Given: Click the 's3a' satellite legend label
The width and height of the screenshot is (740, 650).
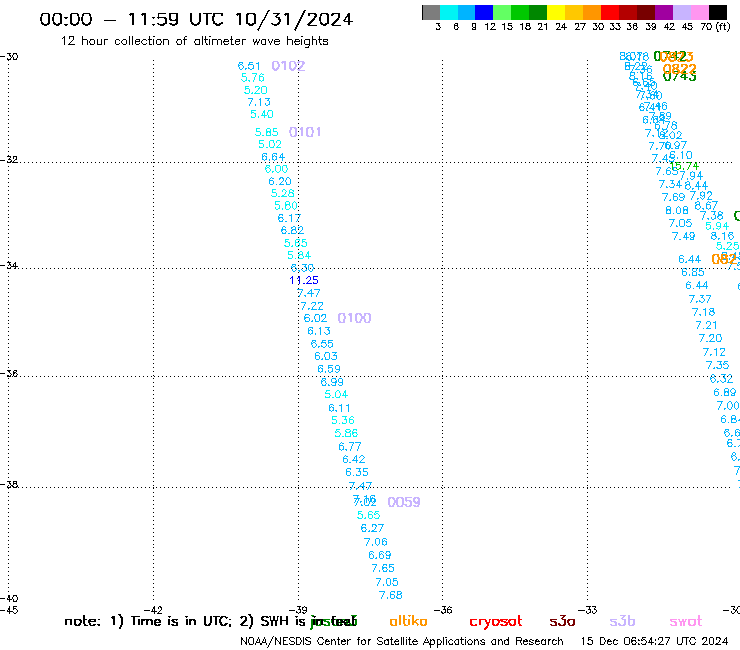Looking at the screenshot, I should (562, 621).
